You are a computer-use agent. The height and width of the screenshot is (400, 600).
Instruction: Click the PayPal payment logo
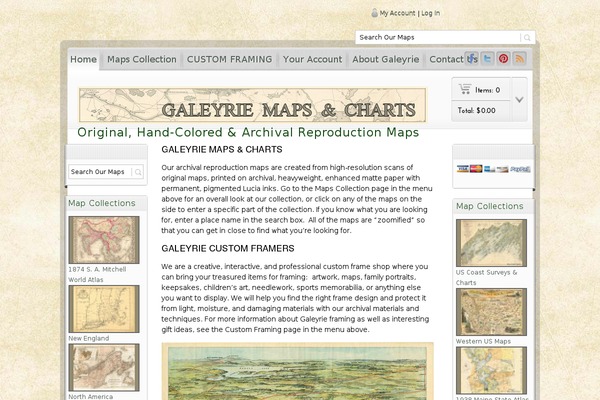click(520, 169)
